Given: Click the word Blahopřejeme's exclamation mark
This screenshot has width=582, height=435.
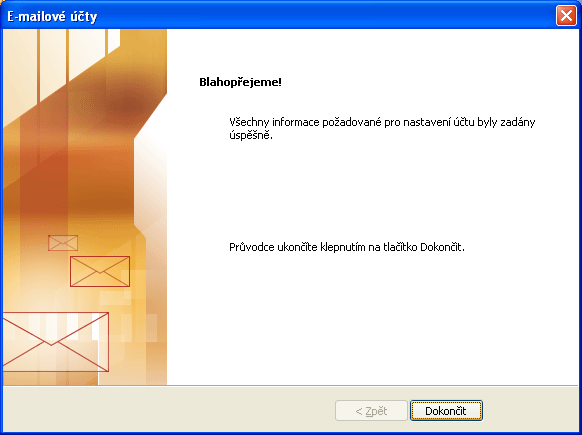Looking at the screenshot, I should [280, 82].
